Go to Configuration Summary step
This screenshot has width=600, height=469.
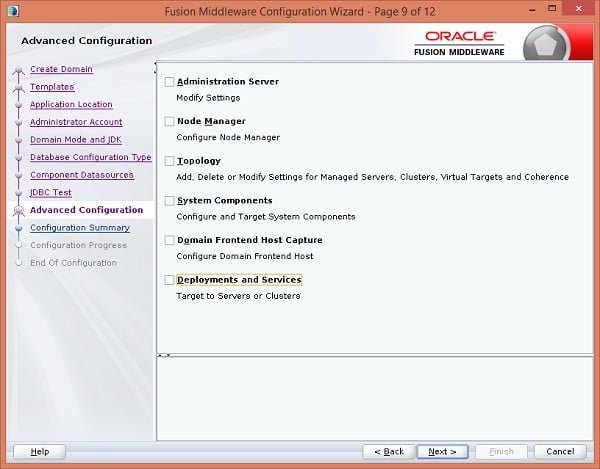click(80, 228)
